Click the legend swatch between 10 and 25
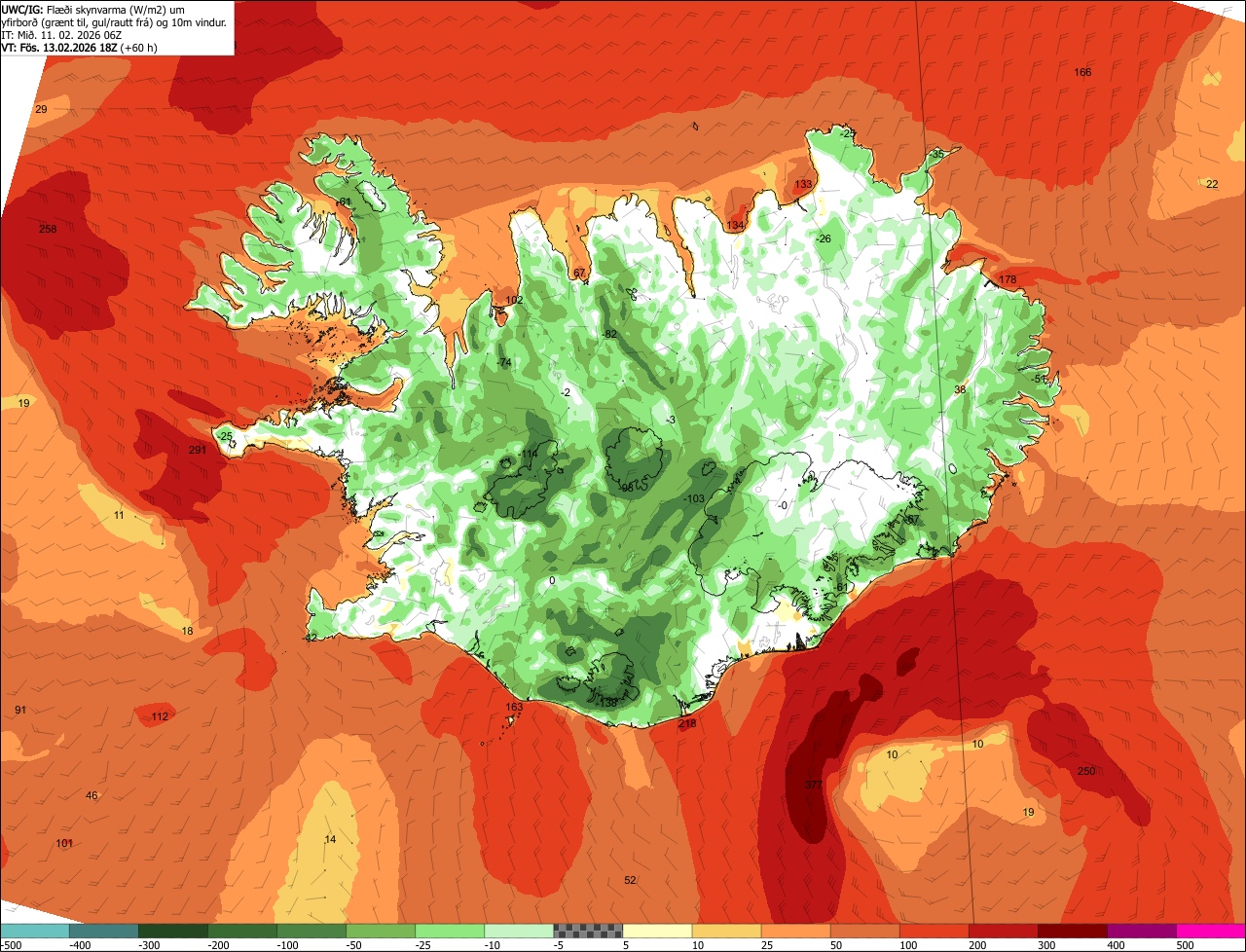This screenshot has width=1246, height=952. 726,931
